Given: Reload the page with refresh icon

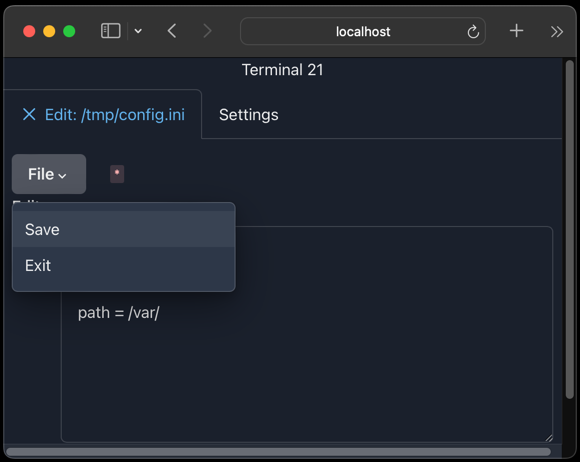Looking at the screenshot, I should [x=473, y=31].
